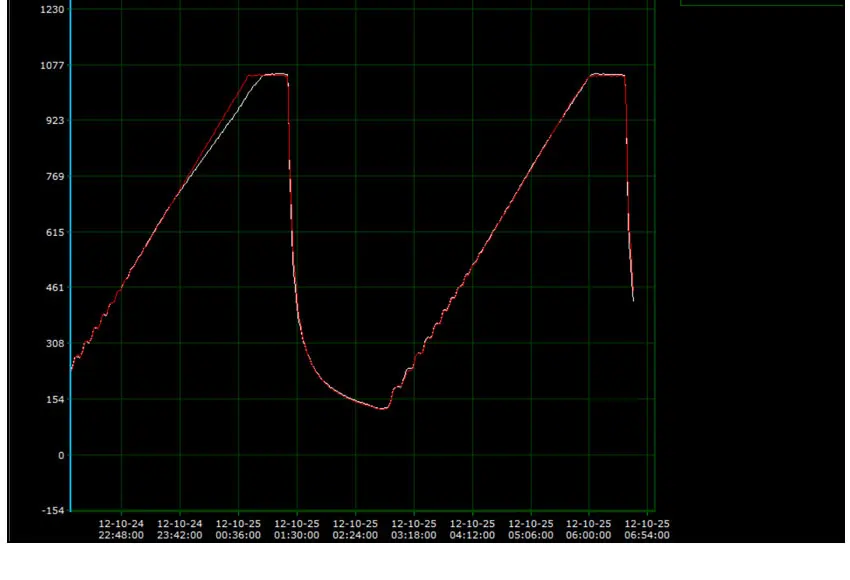Click the 12-10-25 06:54:00 time label
Image resolution: width=850 pixels, height=580 pixels.
pos(647,530)
